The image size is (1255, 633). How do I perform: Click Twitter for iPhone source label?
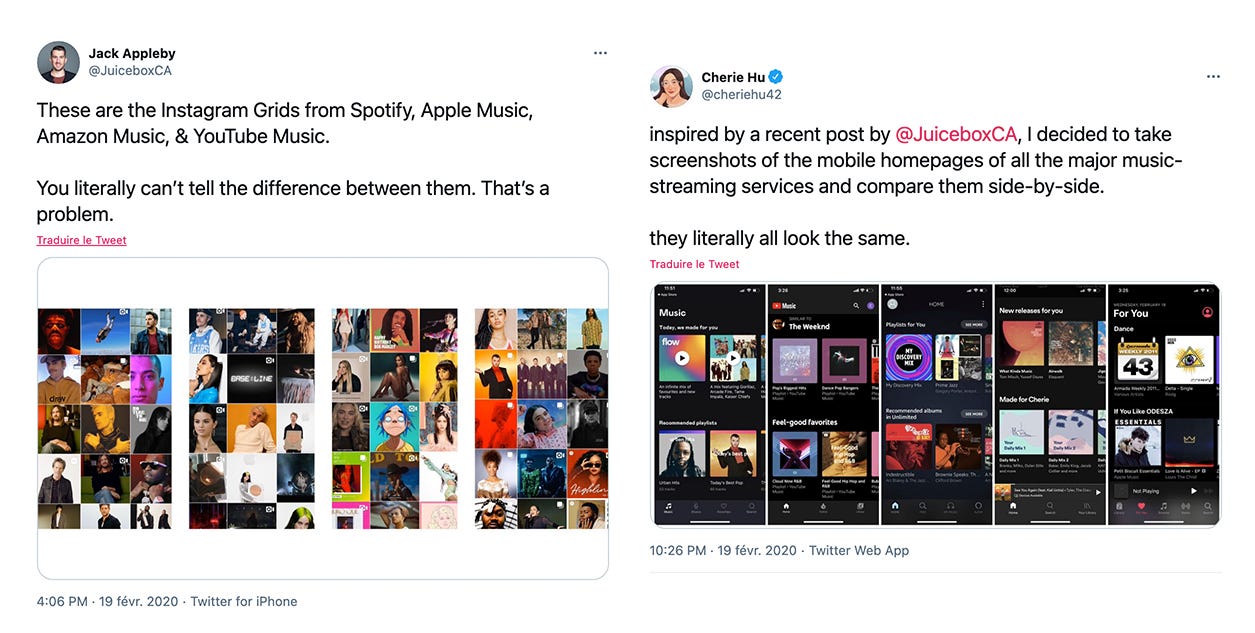(244, 601)
